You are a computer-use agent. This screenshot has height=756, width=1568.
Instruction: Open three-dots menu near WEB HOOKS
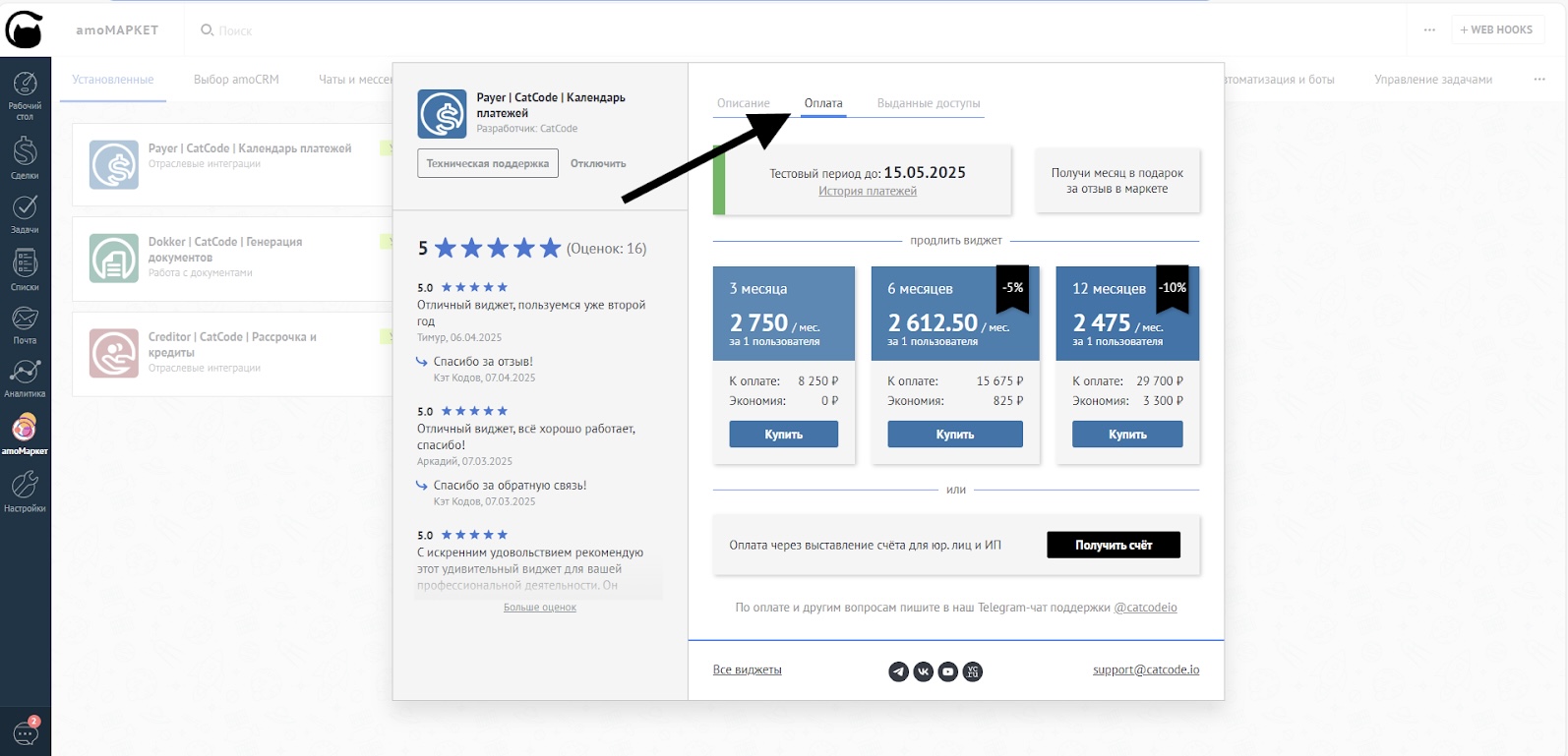(x=1429, y=29)
